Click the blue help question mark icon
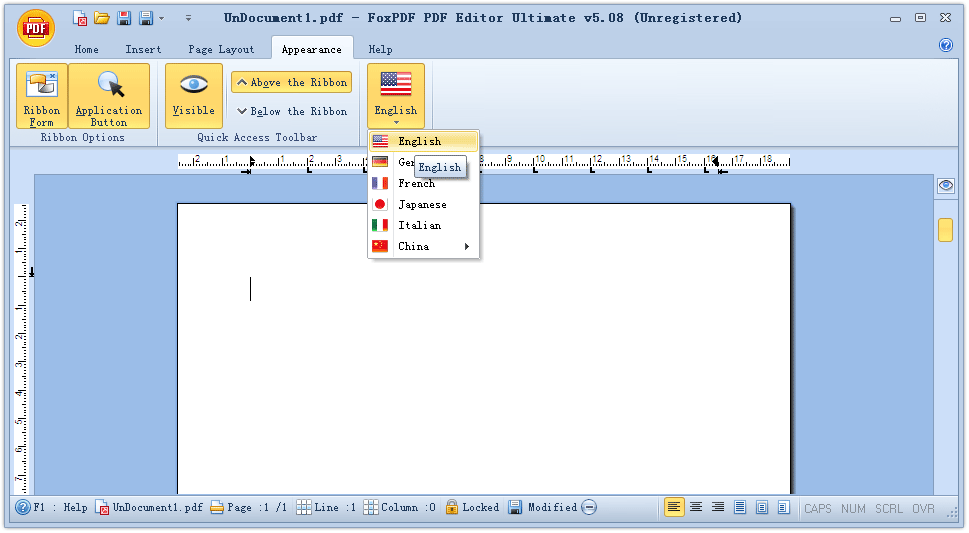This screenshot has height=533, width=969. 946,45
